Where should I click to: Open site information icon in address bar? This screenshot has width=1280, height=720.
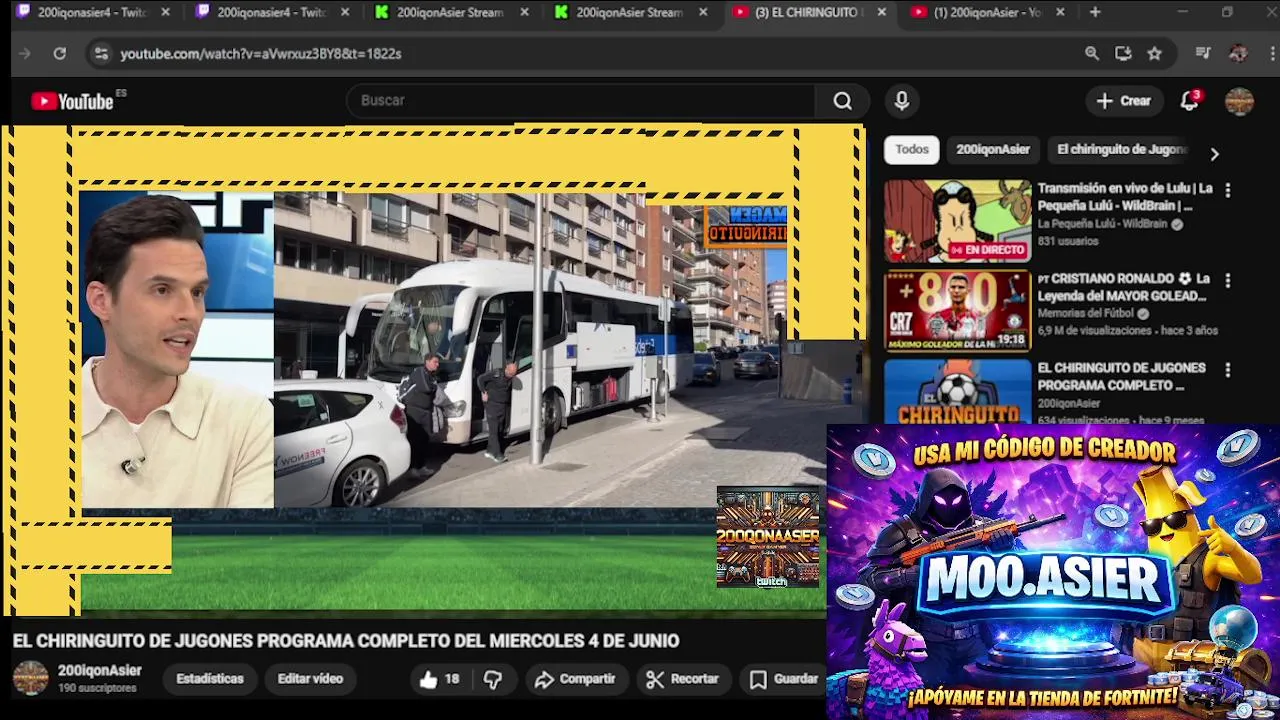pyautogui.click(x=100, y=53)
